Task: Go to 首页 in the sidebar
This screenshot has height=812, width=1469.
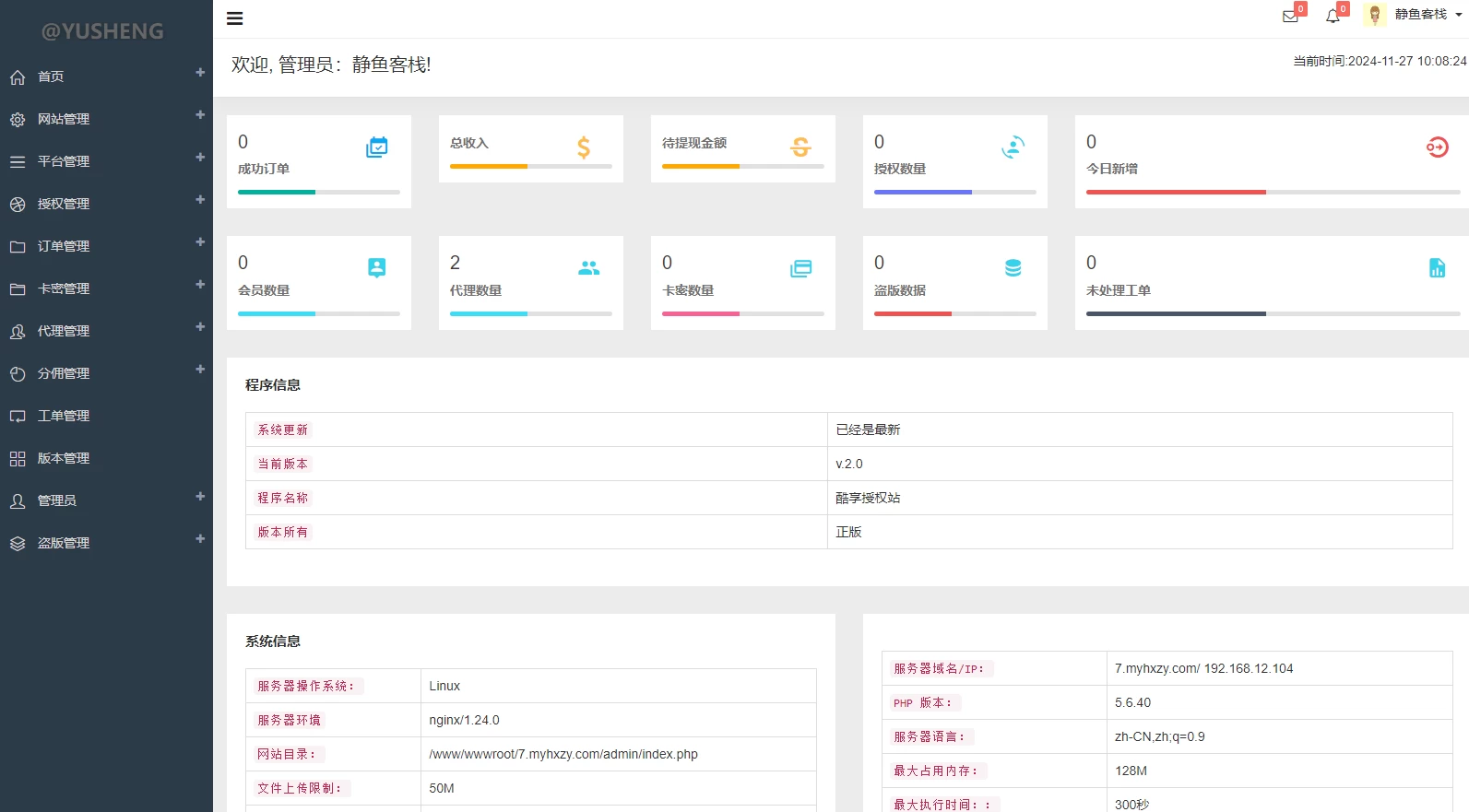Action: click(x=51, y=76)
